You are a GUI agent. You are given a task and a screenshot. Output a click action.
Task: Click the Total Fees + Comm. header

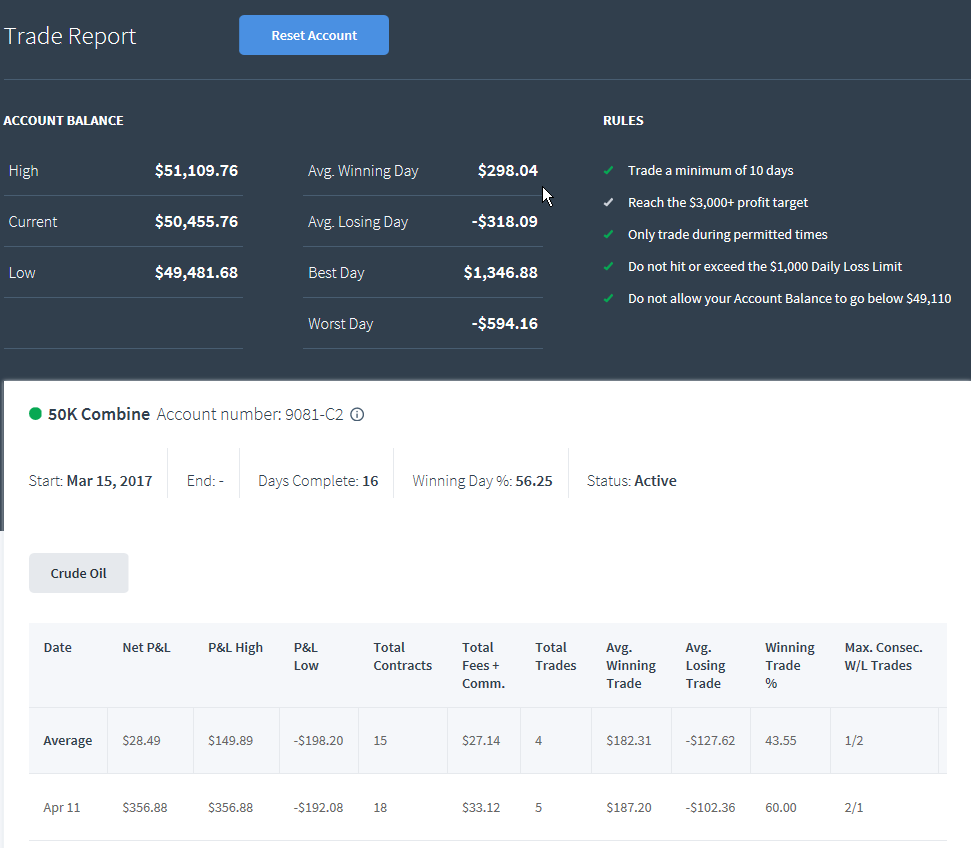pyautogui.click(x=483, y=665)
